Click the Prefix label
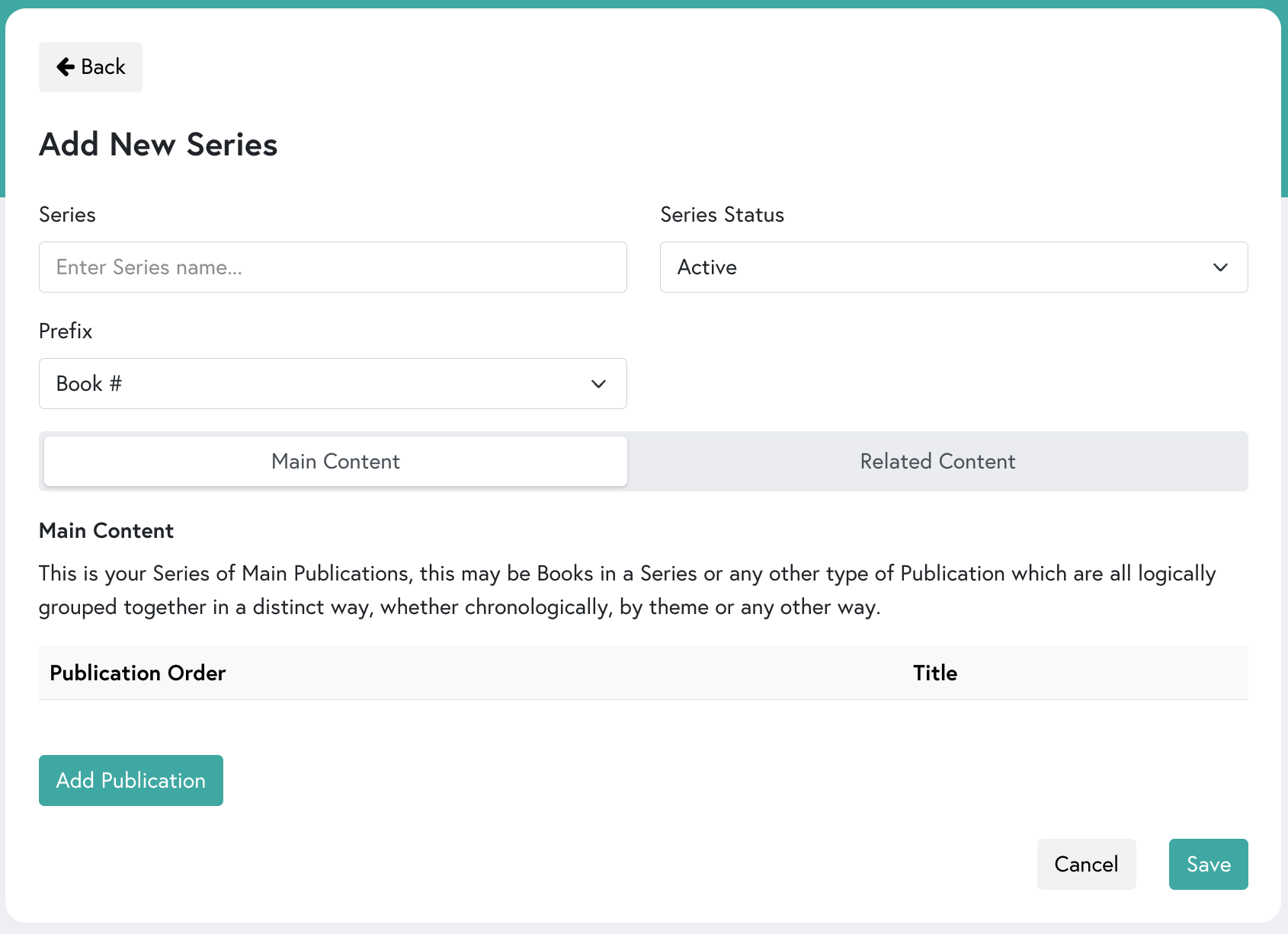This screenshot has height=934, width=1288. click(x=65, y=330)
